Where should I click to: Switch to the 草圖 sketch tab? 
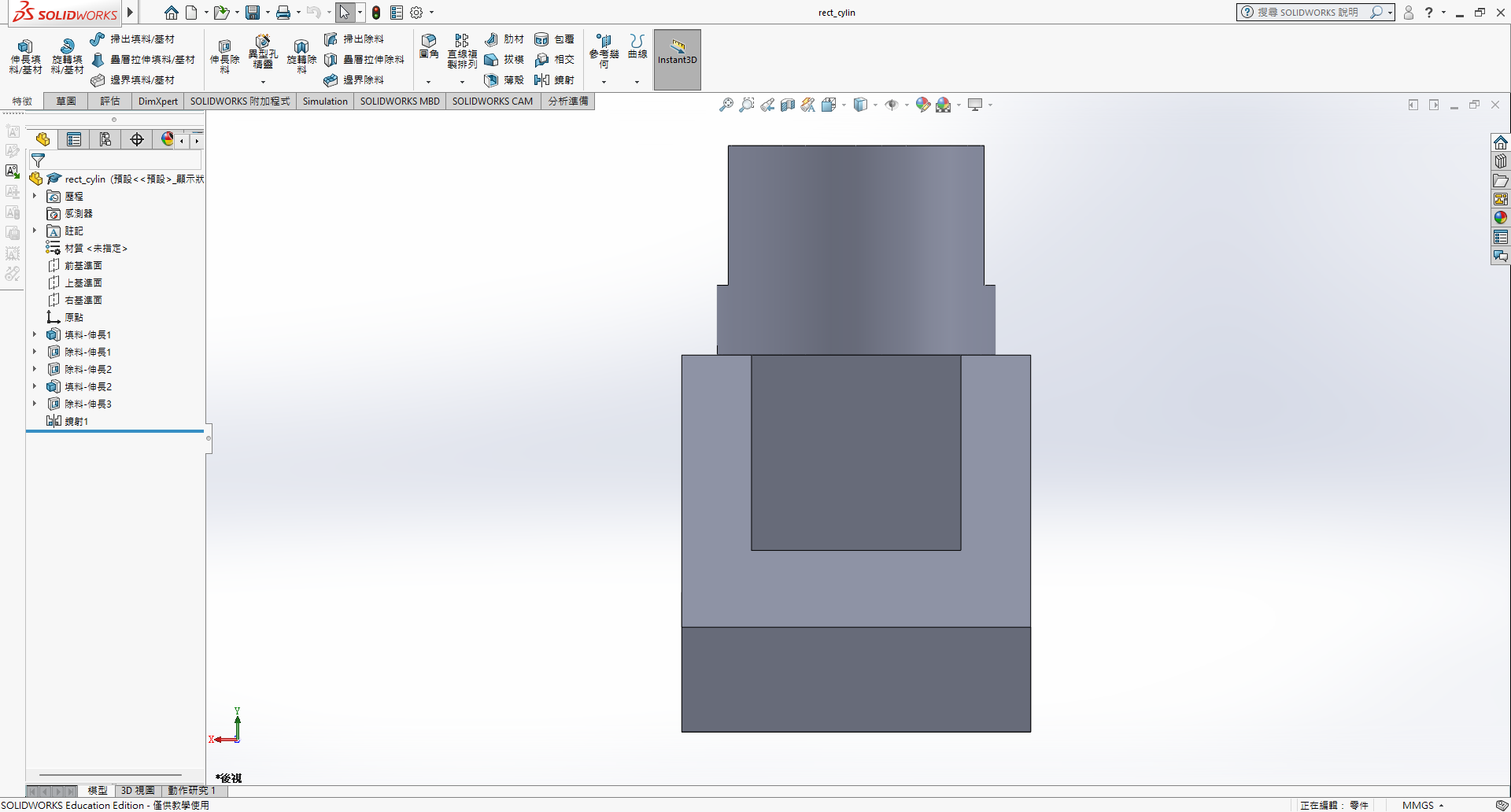pos(66,101)
